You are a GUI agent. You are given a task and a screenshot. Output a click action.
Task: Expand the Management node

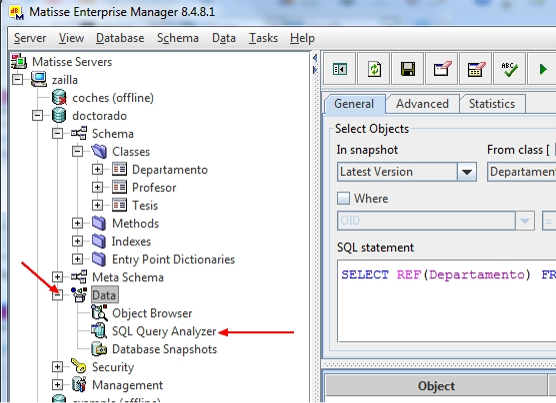pyautogui.click(x=57, y=385)
